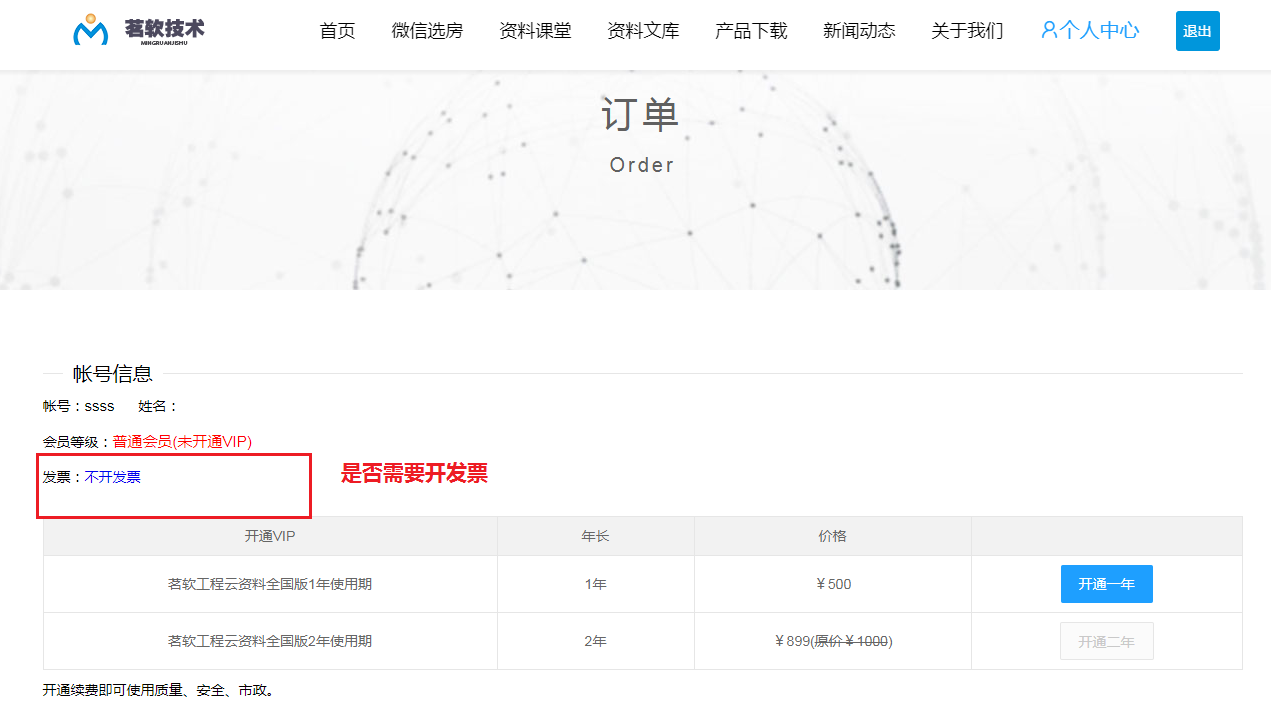
Task: Open 产品下载 page
Action: click(751, 31)
